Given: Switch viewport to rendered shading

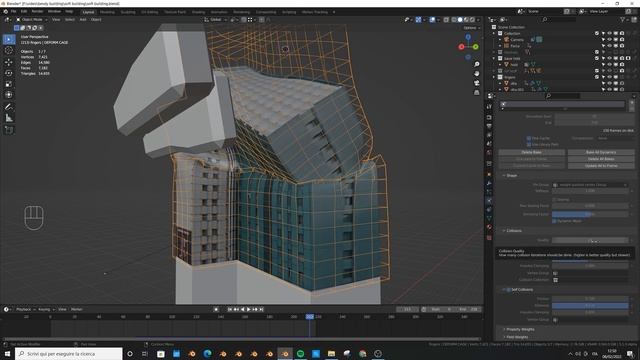Looking at the screenshot, I should point(472,20).
